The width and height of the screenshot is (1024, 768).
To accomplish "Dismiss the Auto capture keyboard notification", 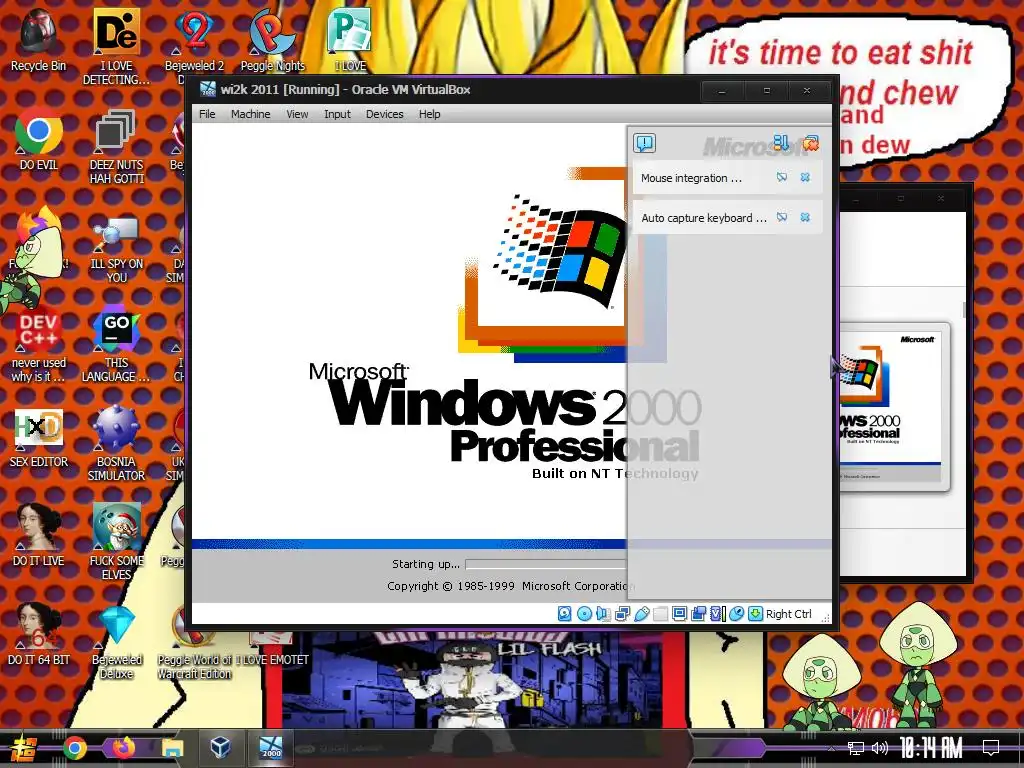I will click(805, 217).
